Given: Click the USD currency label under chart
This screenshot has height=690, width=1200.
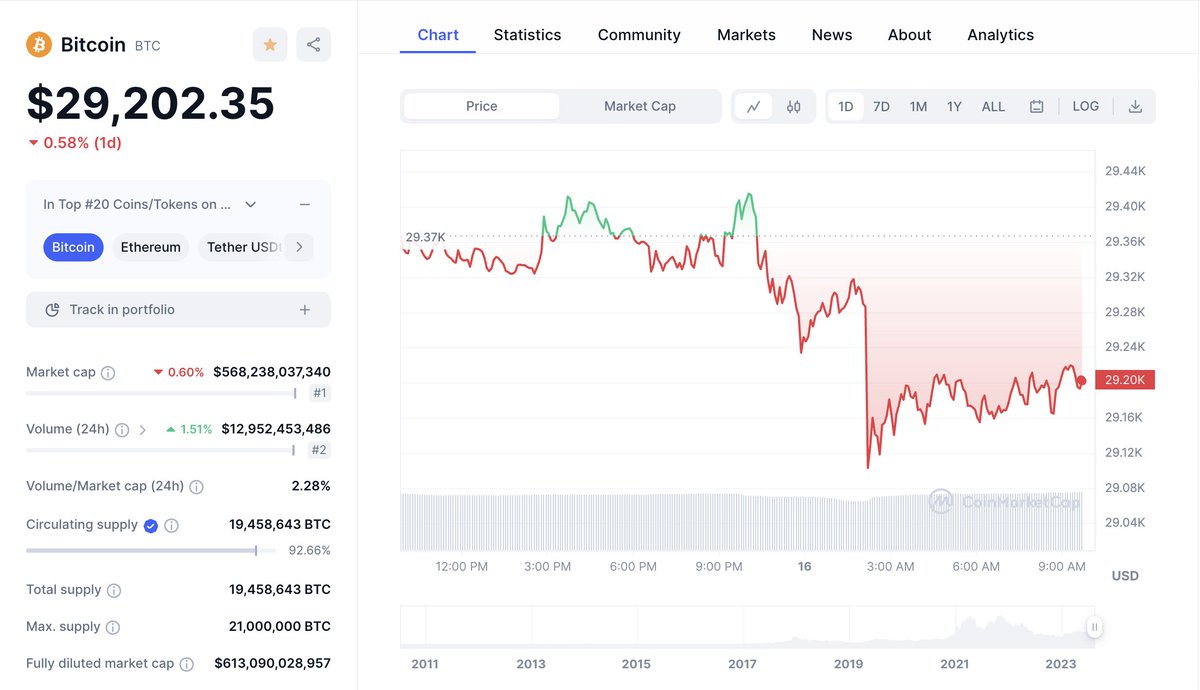Looking at the screenshot, I should pos(1125,576).
